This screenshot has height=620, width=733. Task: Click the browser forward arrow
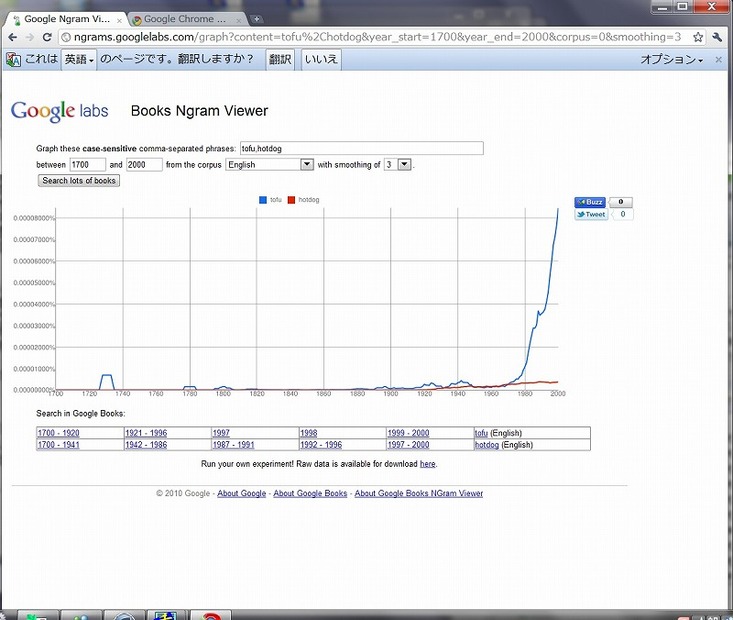(x=29, y=37)
